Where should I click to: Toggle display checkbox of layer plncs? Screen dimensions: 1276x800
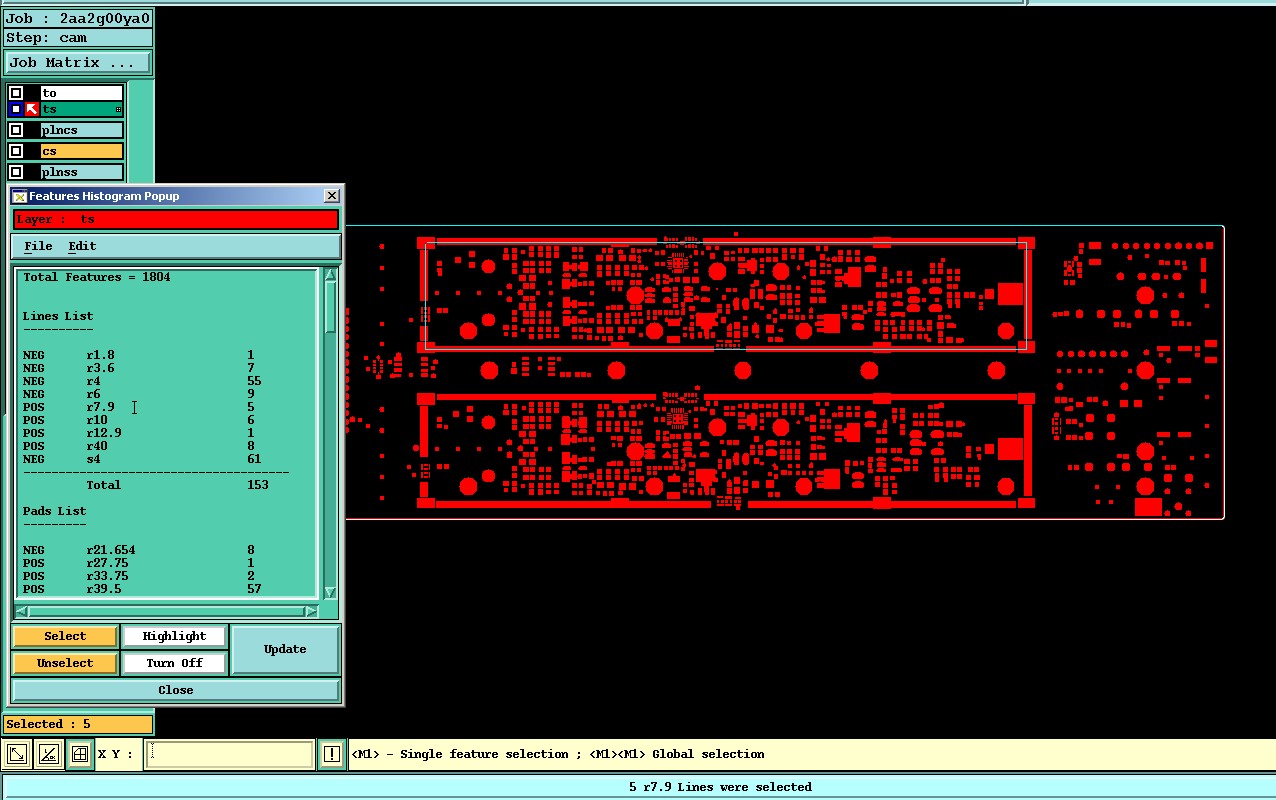pos(16,130)
